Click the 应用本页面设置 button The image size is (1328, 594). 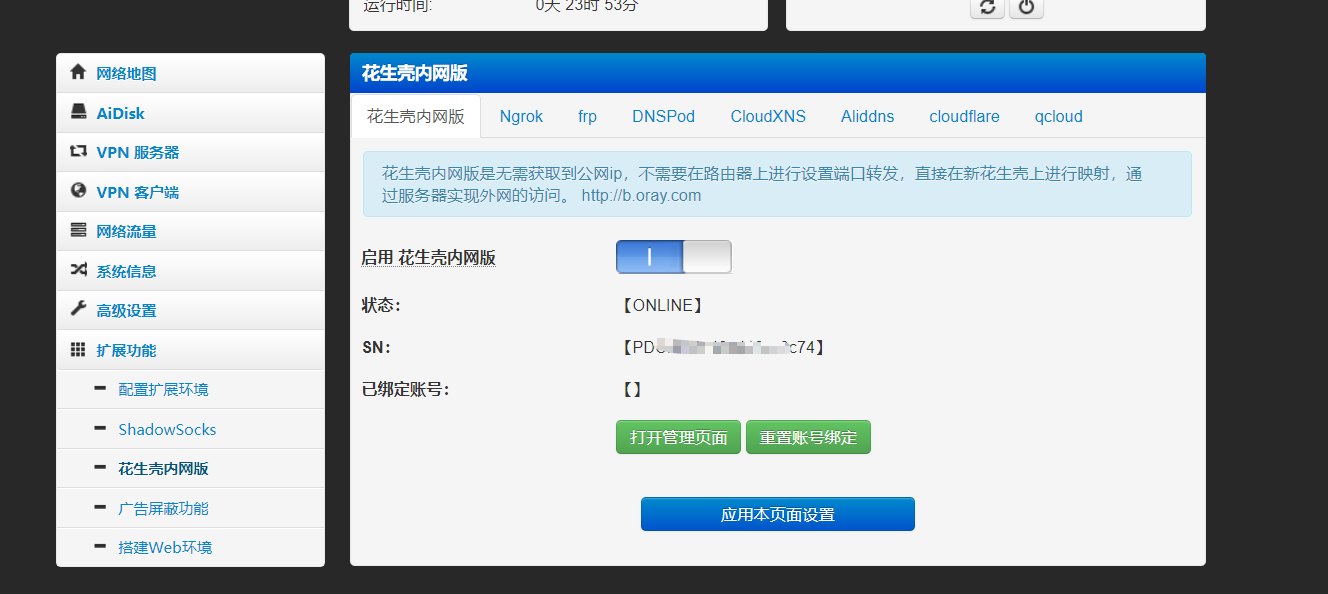coord(778,514)
